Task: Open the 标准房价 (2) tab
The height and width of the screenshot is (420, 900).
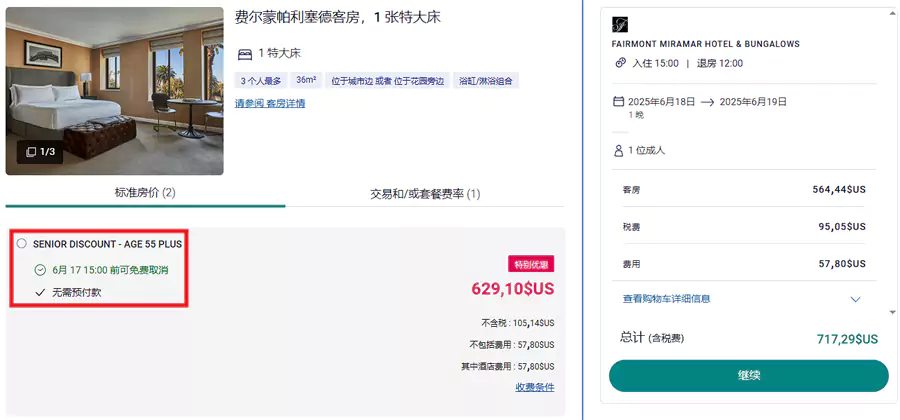Action: coord(145,193)
